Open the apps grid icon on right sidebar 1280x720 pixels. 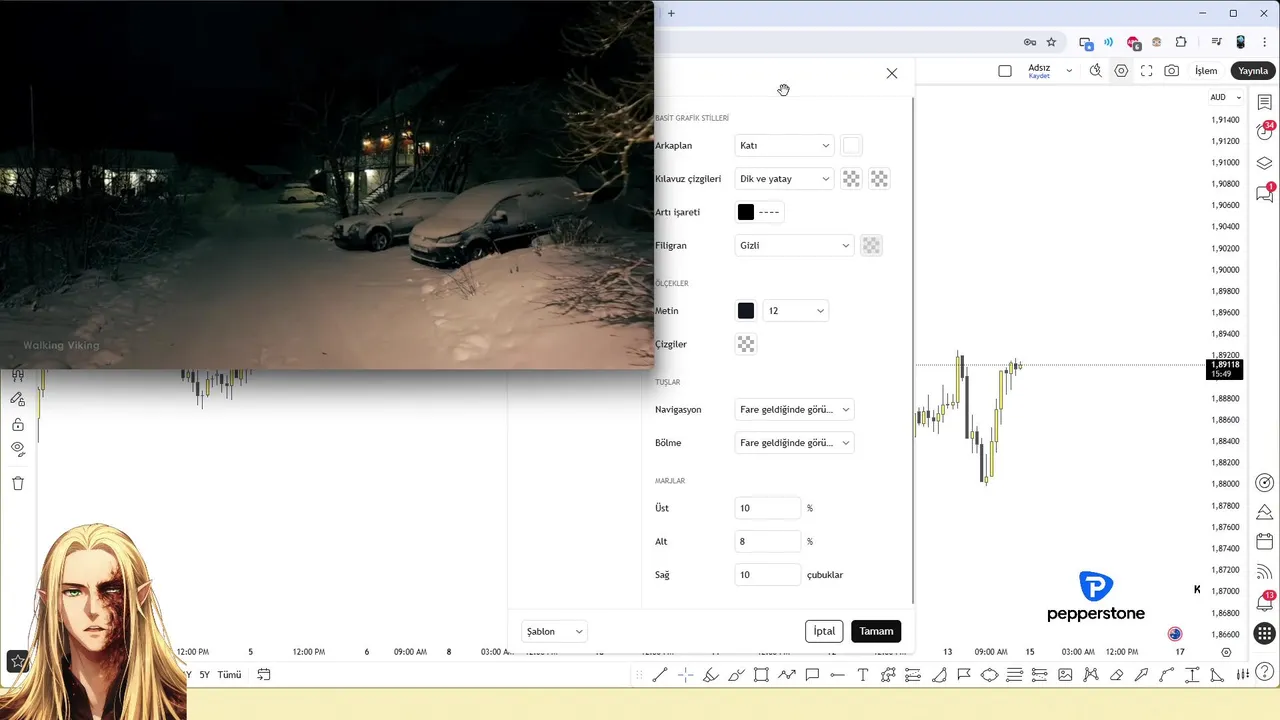1264,633
